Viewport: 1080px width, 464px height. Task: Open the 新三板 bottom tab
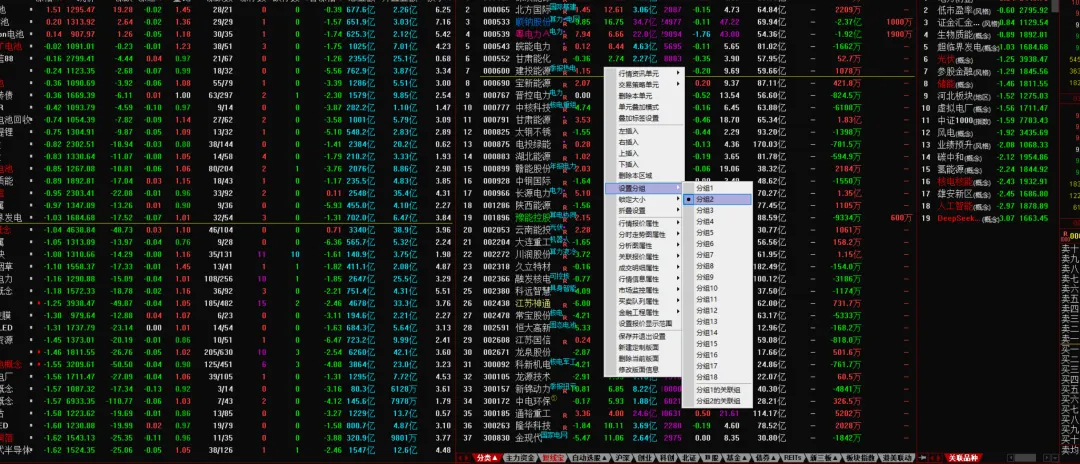pos(825,458)
